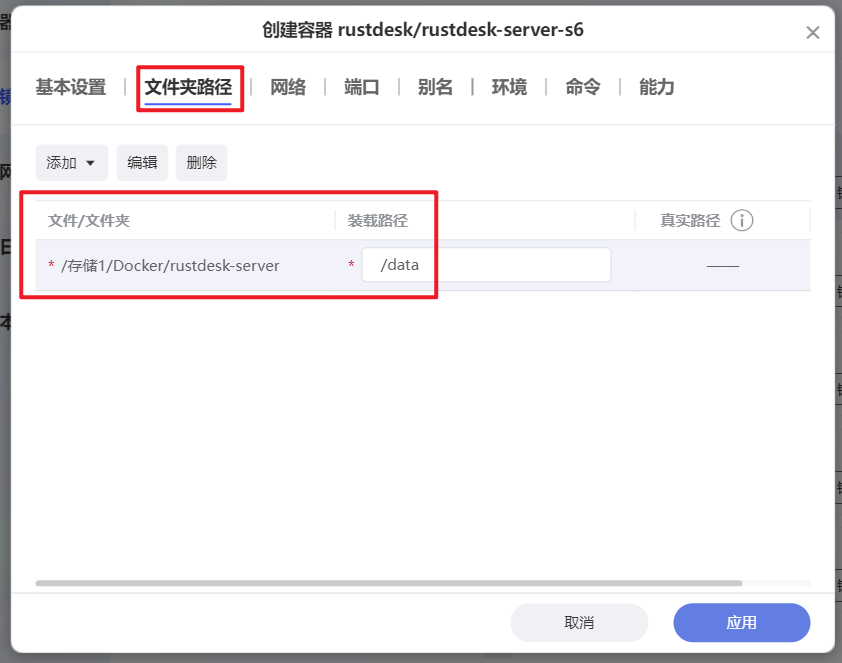This screenshot has height=663, width=842.
Task: Open the 端口 tab
Action: point(360,87)
